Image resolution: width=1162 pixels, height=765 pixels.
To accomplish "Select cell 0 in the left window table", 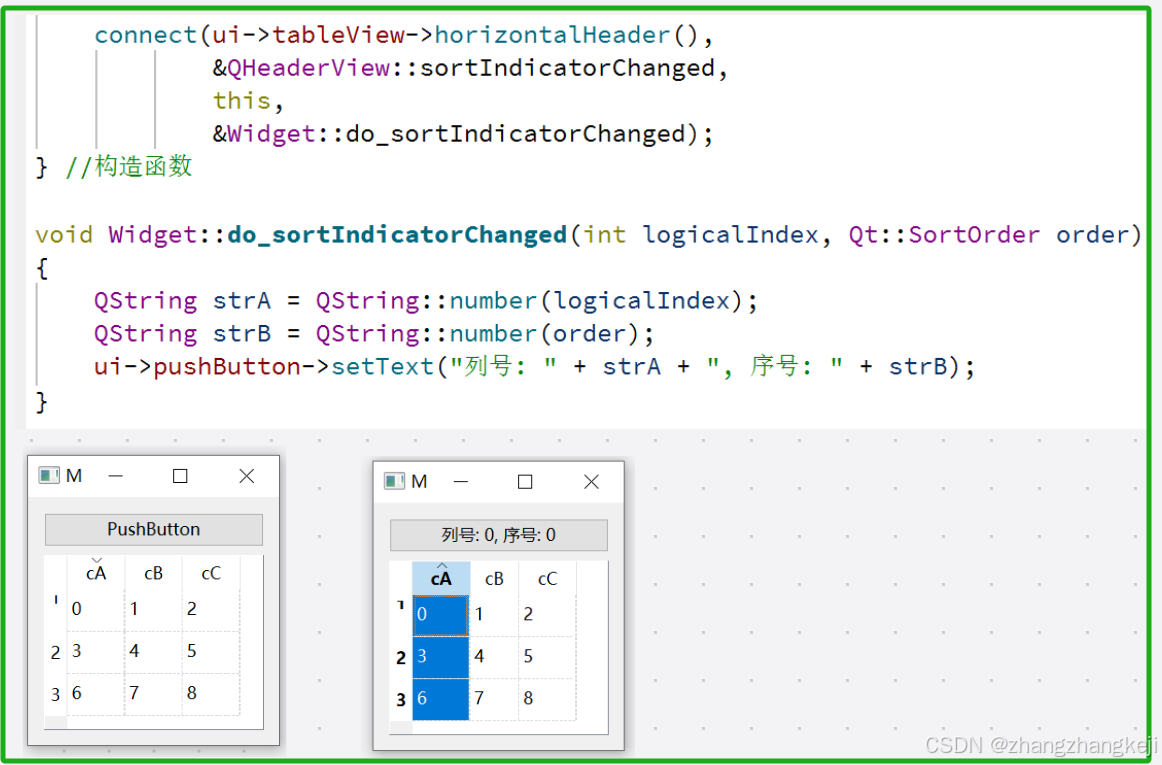I will click(x=96, y=610).
